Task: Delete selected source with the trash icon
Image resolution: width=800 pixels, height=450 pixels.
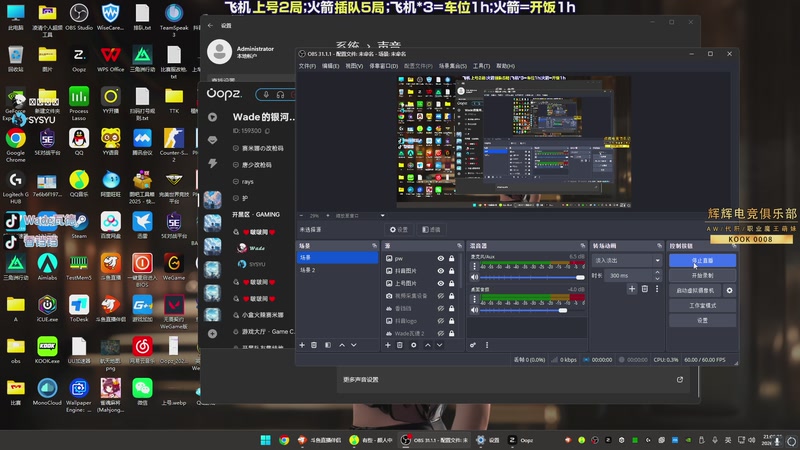Action: (x=400, y=345)
